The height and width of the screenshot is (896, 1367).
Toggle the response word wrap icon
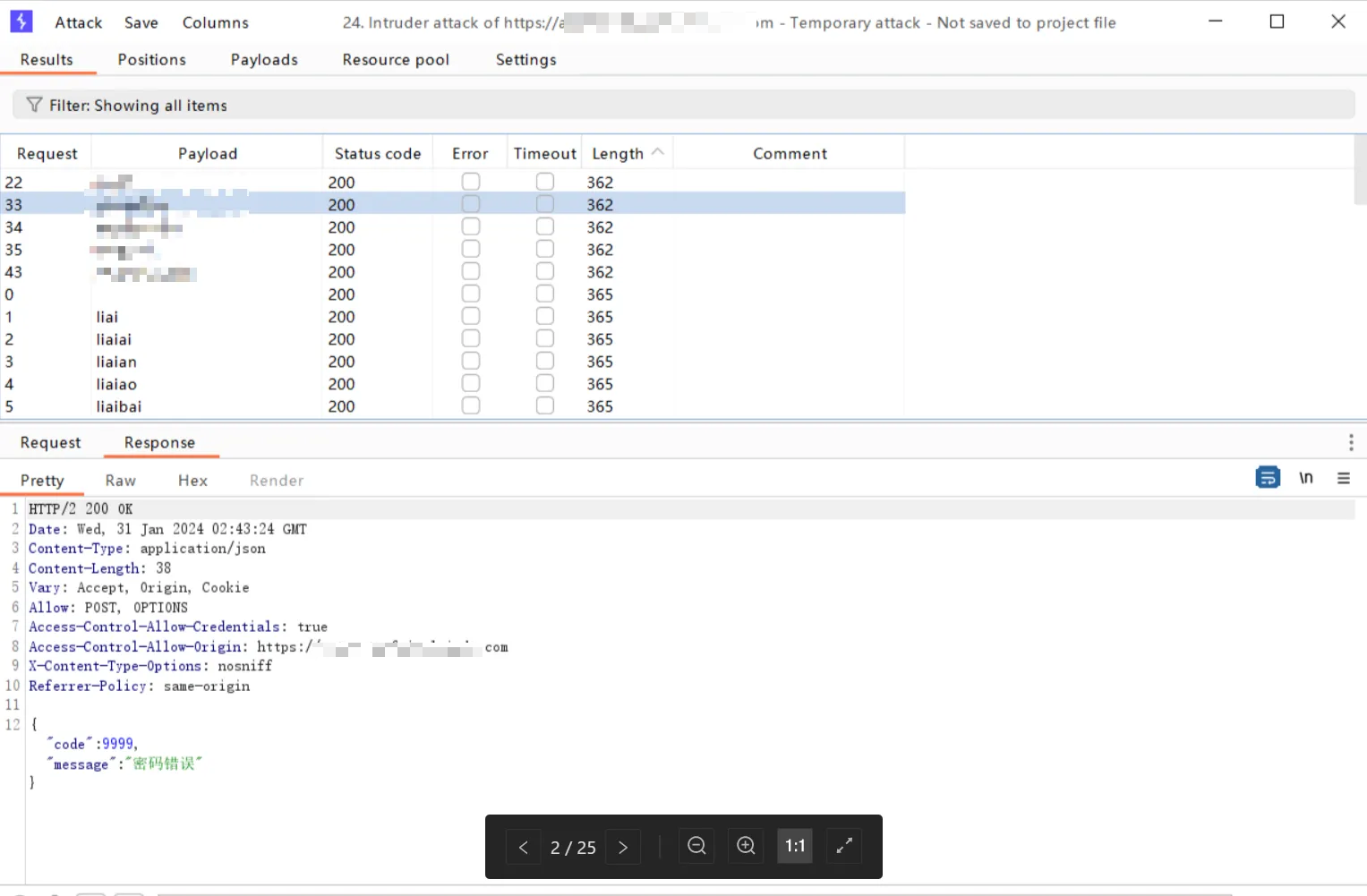pyautogui.click(x=1268, y=478)
